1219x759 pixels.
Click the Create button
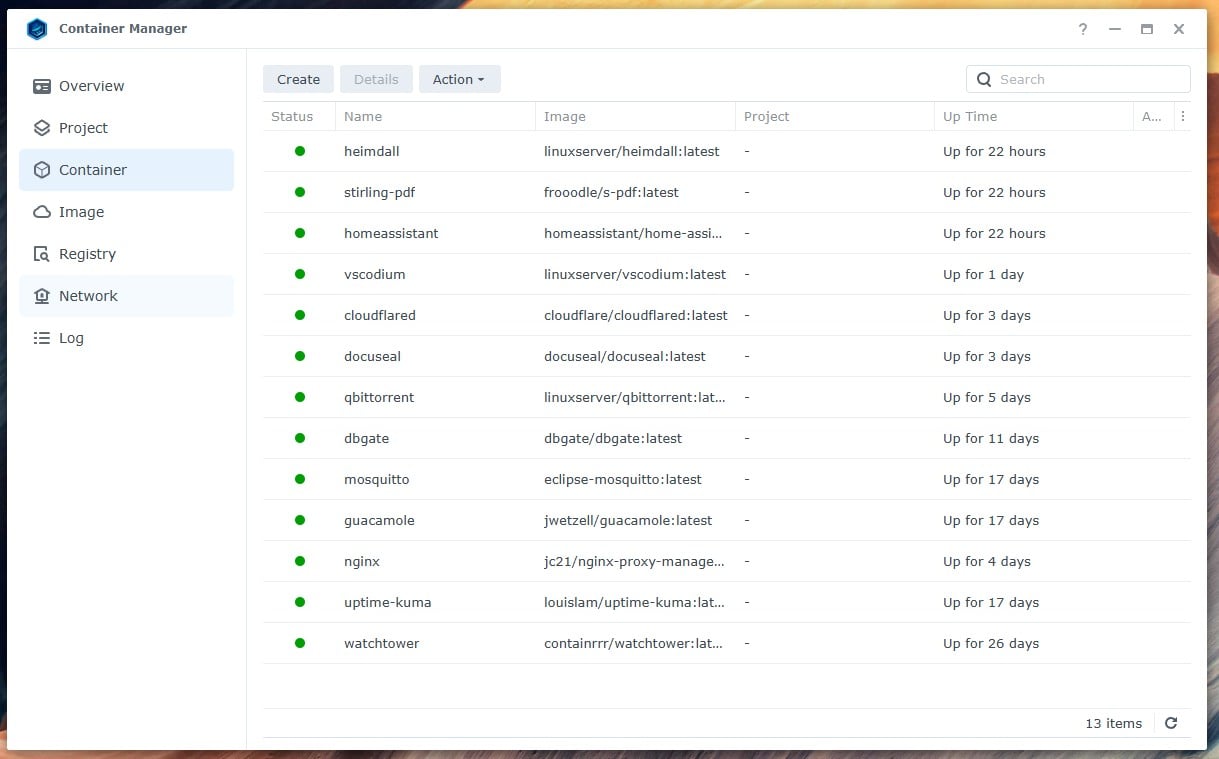pos(298,79)
